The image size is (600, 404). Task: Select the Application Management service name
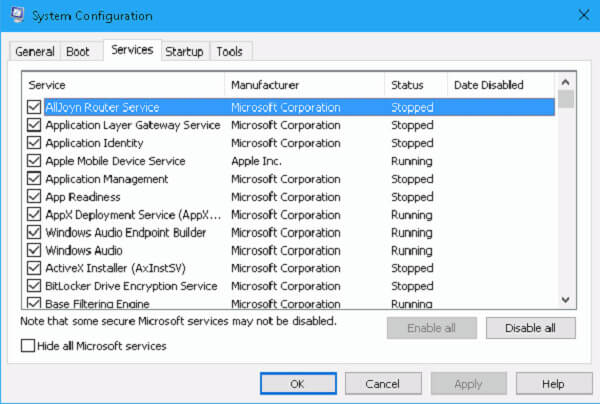[x=107, y=179]
